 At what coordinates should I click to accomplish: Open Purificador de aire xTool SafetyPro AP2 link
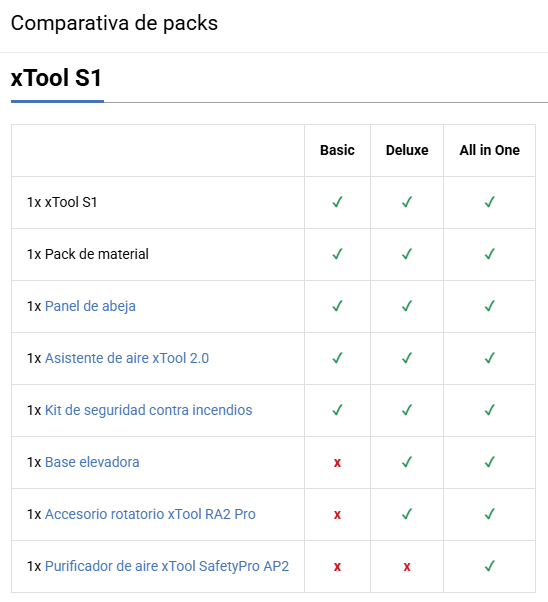point(167,566)
